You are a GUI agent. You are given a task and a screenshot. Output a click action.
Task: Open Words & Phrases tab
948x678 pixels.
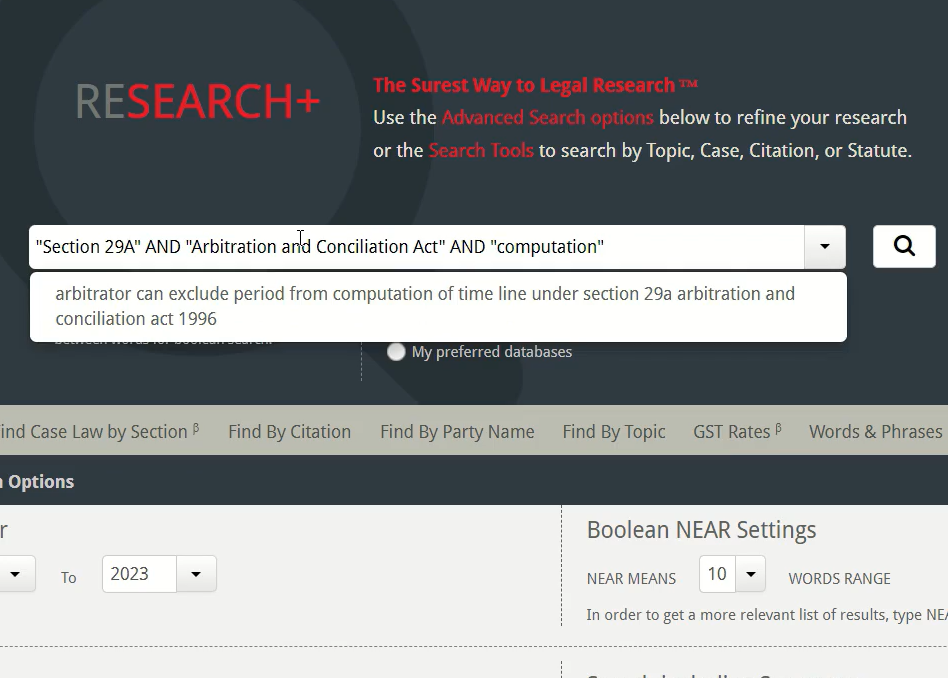[x=875, y=431]
